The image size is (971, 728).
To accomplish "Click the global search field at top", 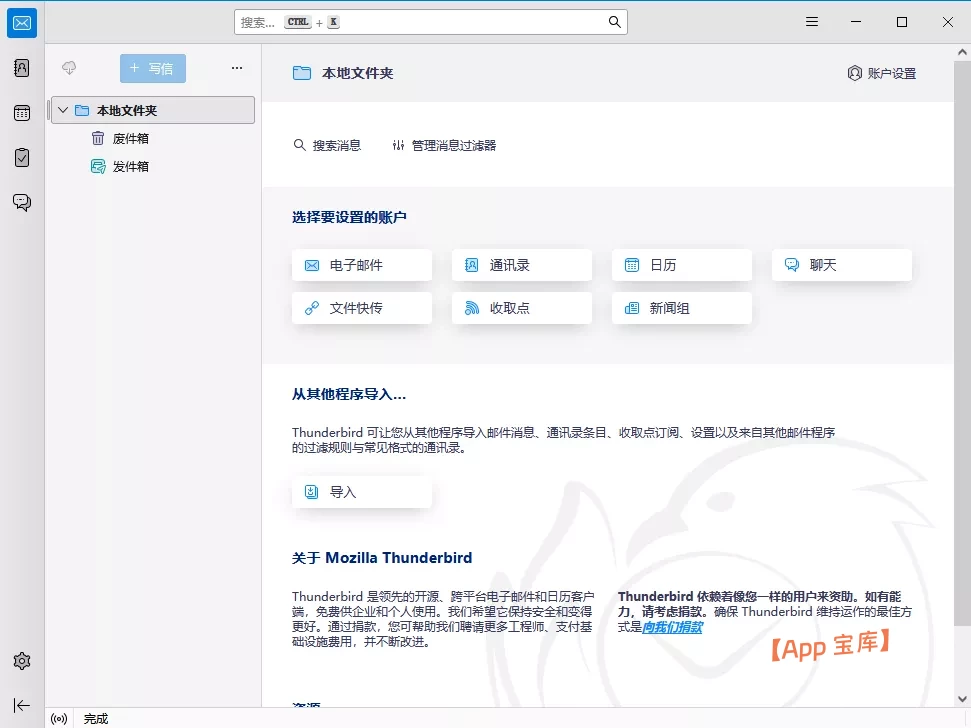I will tap(430, 21).
